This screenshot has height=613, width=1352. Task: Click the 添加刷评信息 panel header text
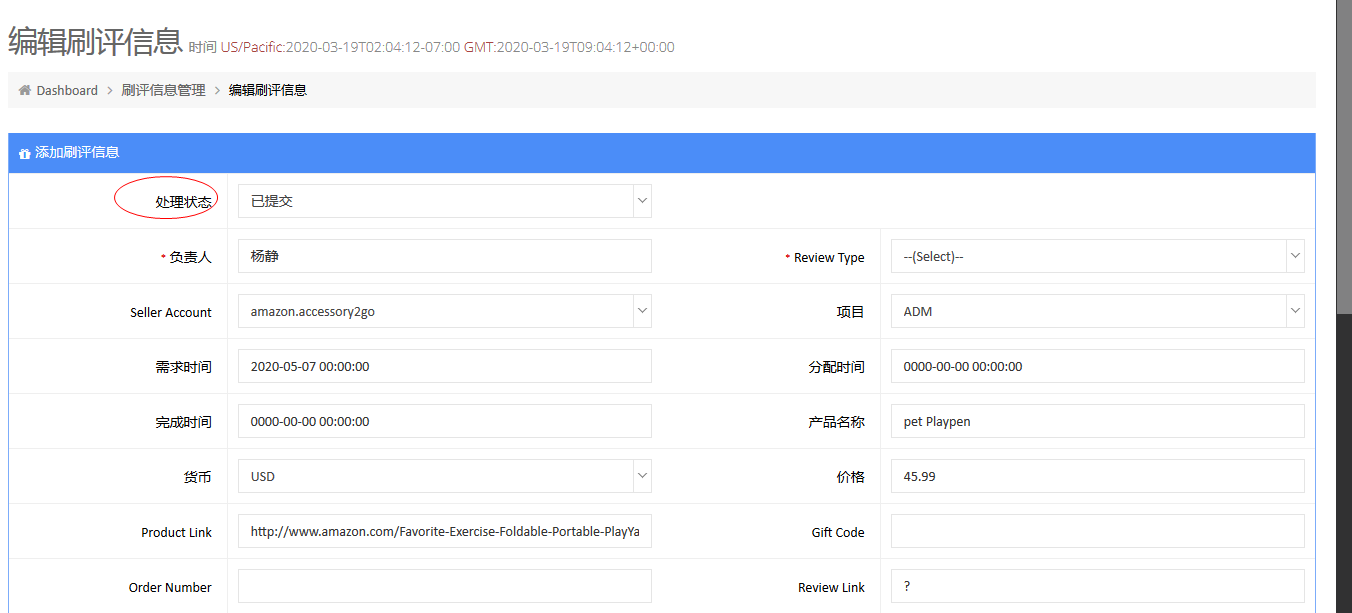point(77,153)
